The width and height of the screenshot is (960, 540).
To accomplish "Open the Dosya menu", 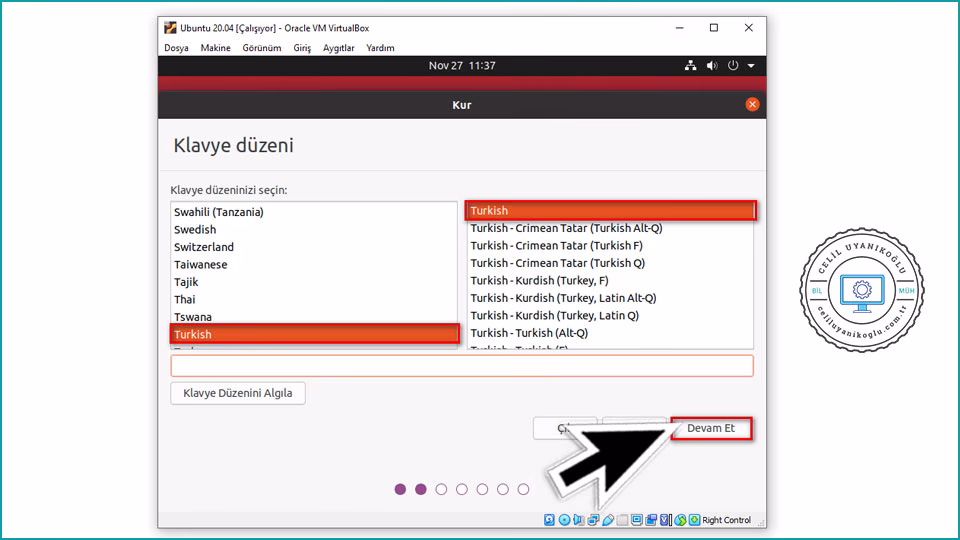I will 176,48.
